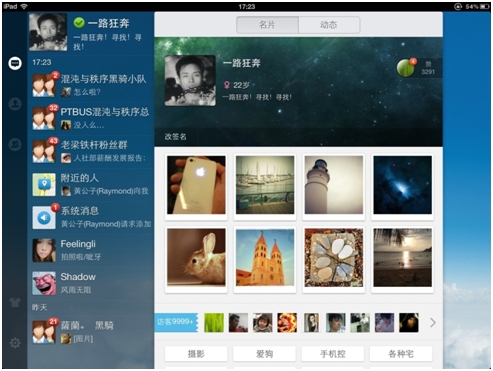Open the messages chat bubble sidebar icon
This screenshot has width=493, height=371.
(15, 63)
